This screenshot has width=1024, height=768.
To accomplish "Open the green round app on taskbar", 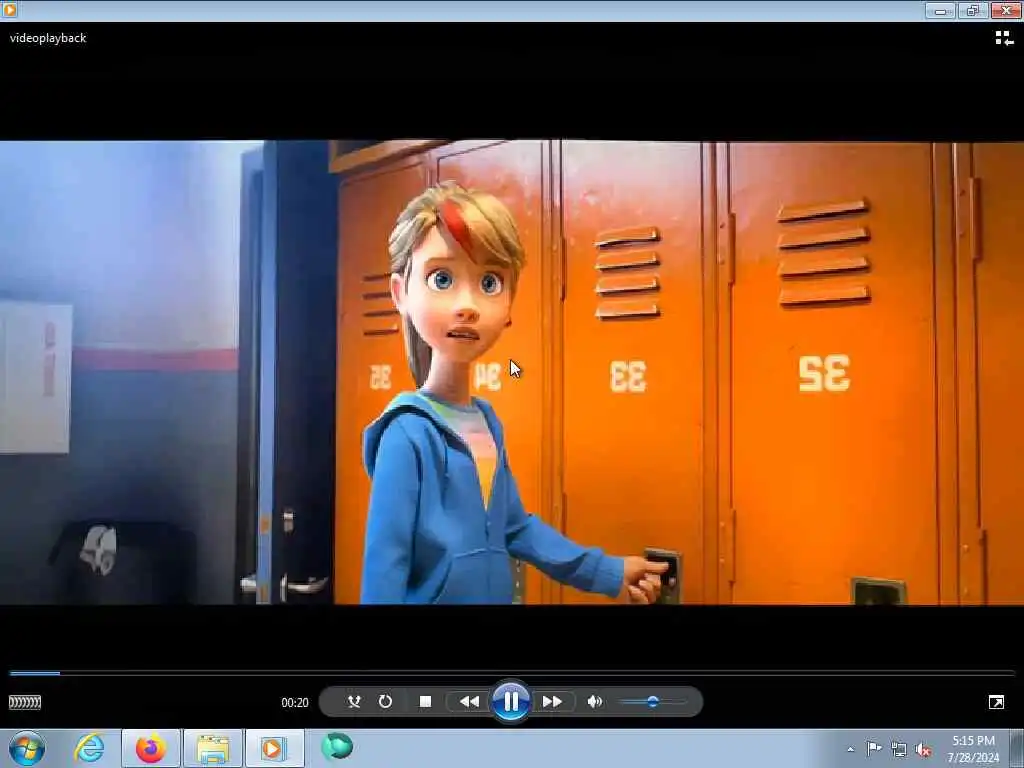I will pyautogui.click(x=337, y=746).
